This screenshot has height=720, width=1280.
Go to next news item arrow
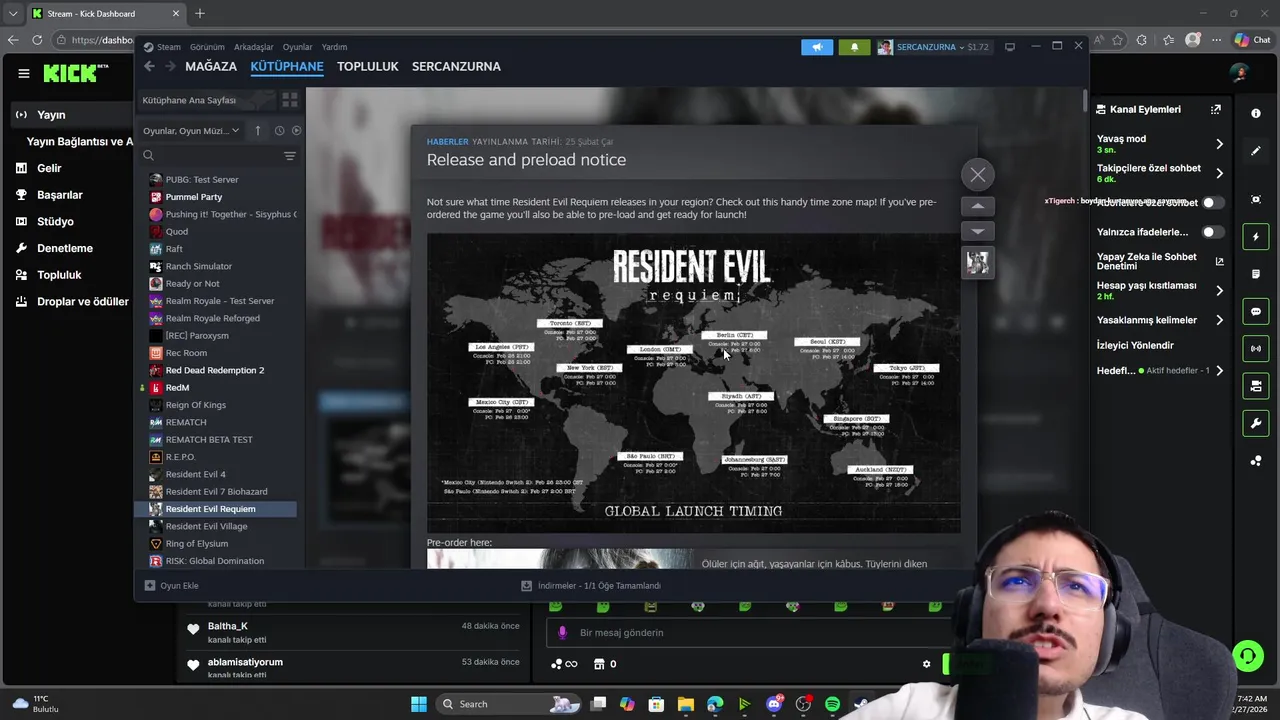(x=978, y=231)
